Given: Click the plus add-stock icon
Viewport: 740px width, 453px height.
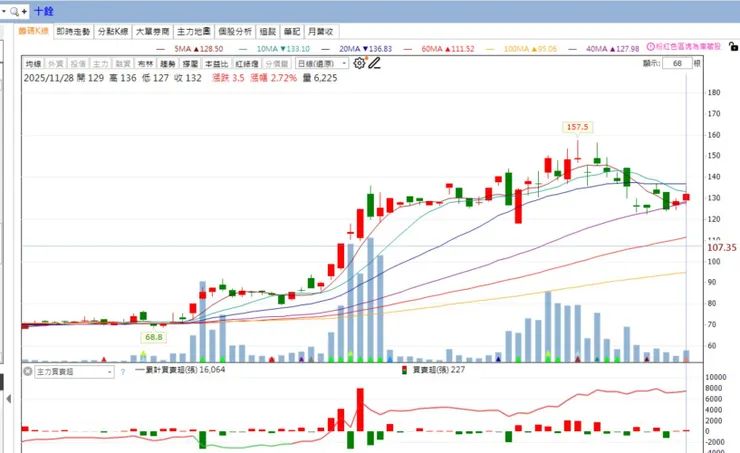Looking at the screenshot, I should 24,11.
